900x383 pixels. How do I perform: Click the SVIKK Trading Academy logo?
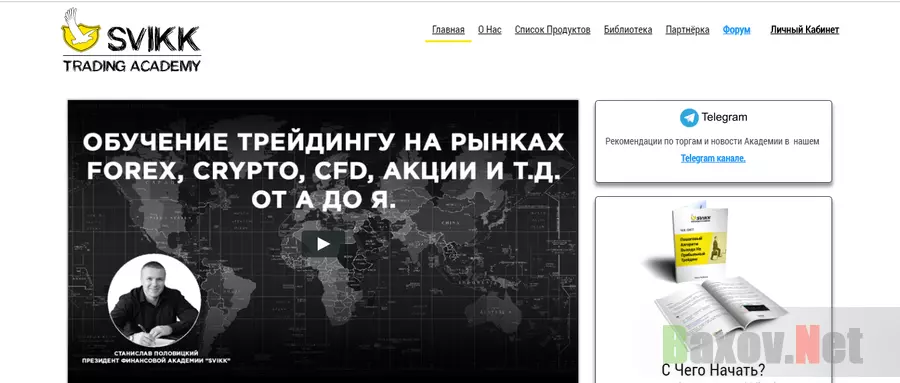coord(131,40)
